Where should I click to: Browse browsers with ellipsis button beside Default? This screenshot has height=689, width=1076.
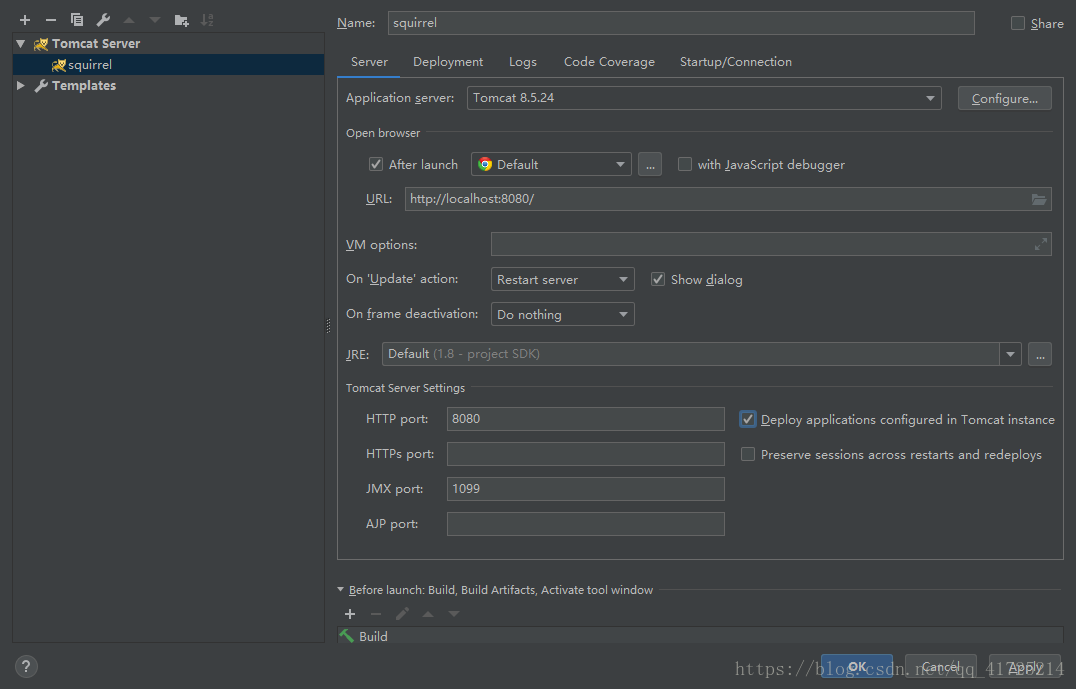(650, 165)
